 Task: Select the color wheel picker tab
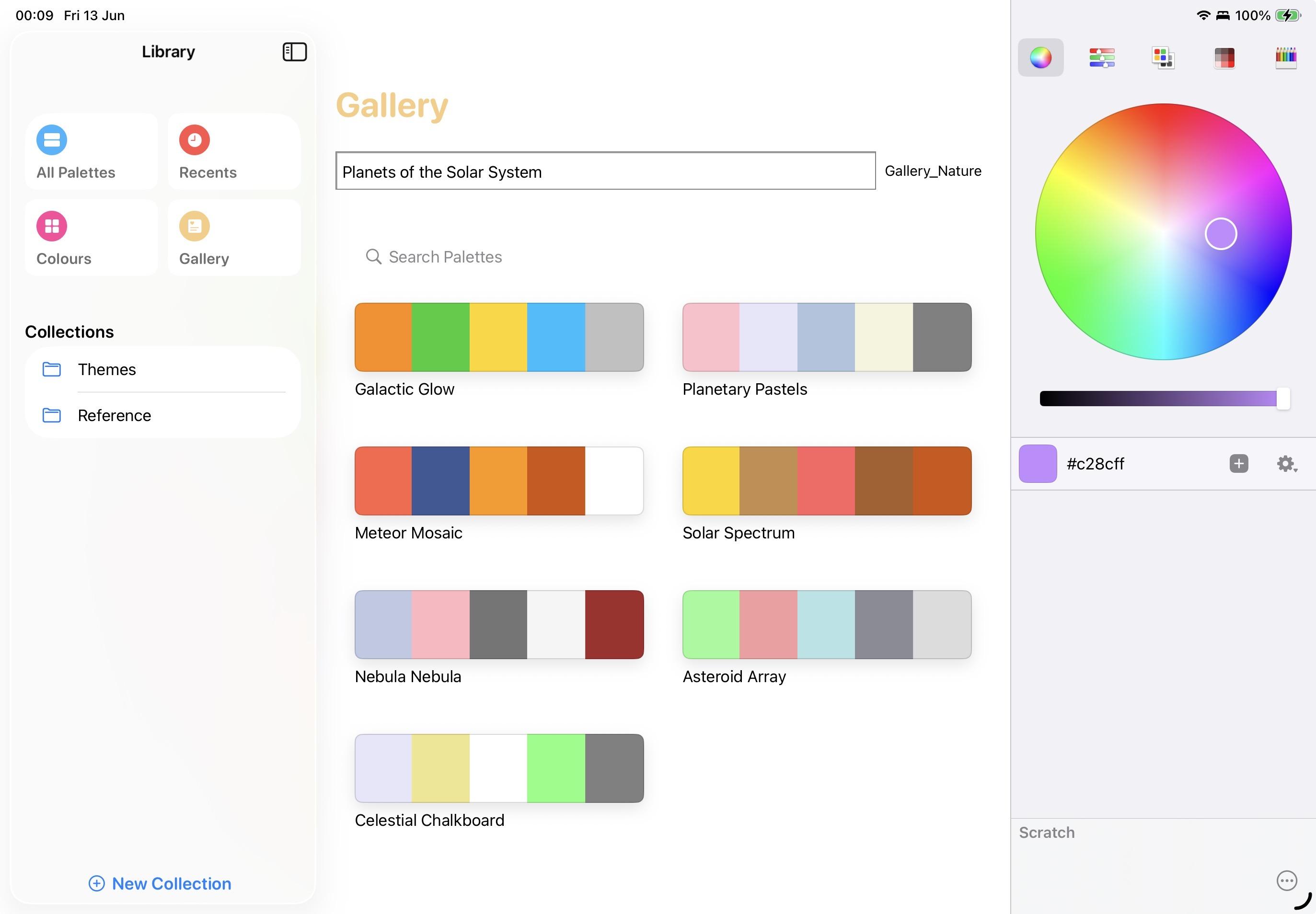1040,57
